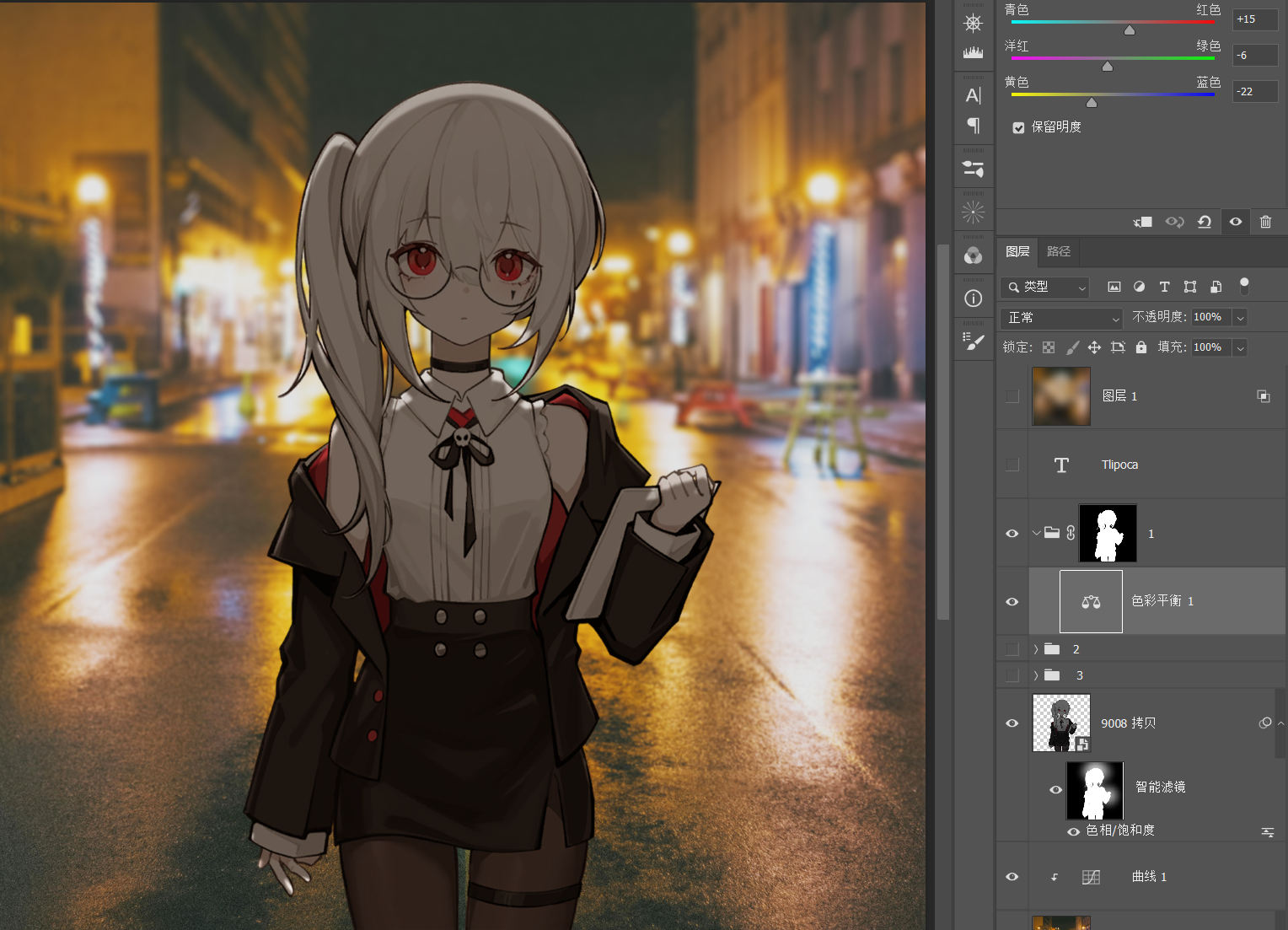Select the 图层 tab
Image resolution: width=1288 pixels, height=930 pixels.
(x=1017, y=251)
